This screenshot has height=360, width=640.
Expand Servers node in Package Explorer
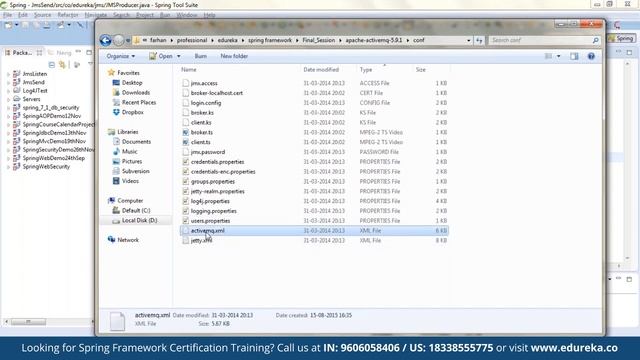[x=8, y=99]
